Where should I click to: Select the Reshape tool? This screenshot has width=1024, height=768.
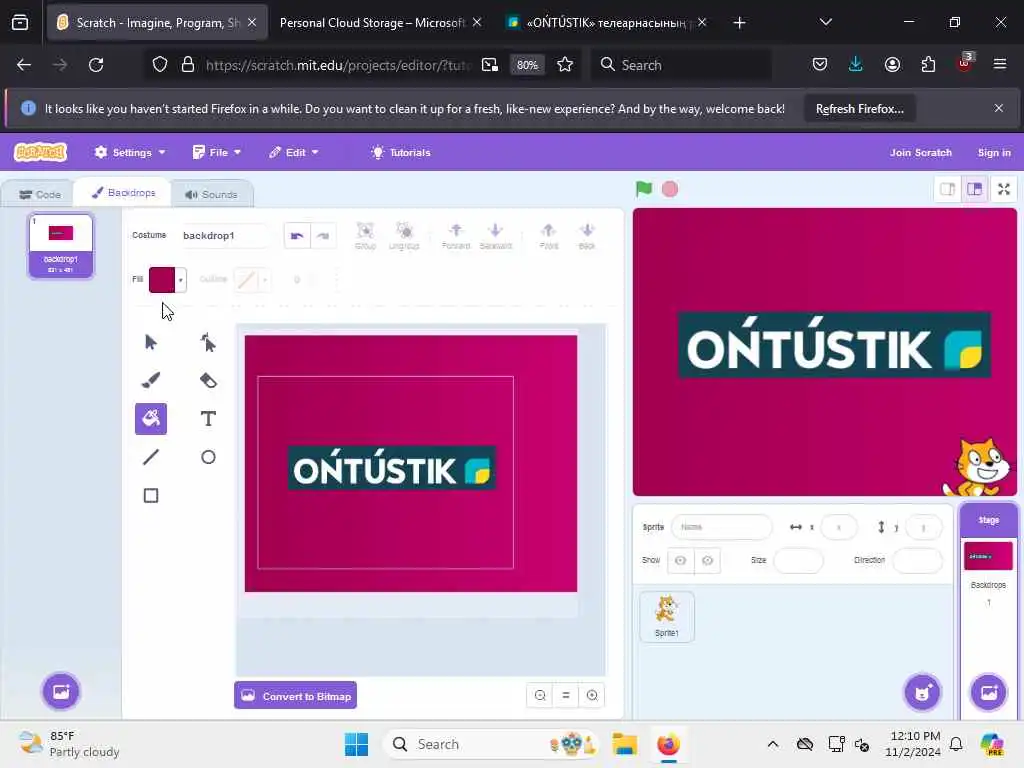[x=208, y=342]
